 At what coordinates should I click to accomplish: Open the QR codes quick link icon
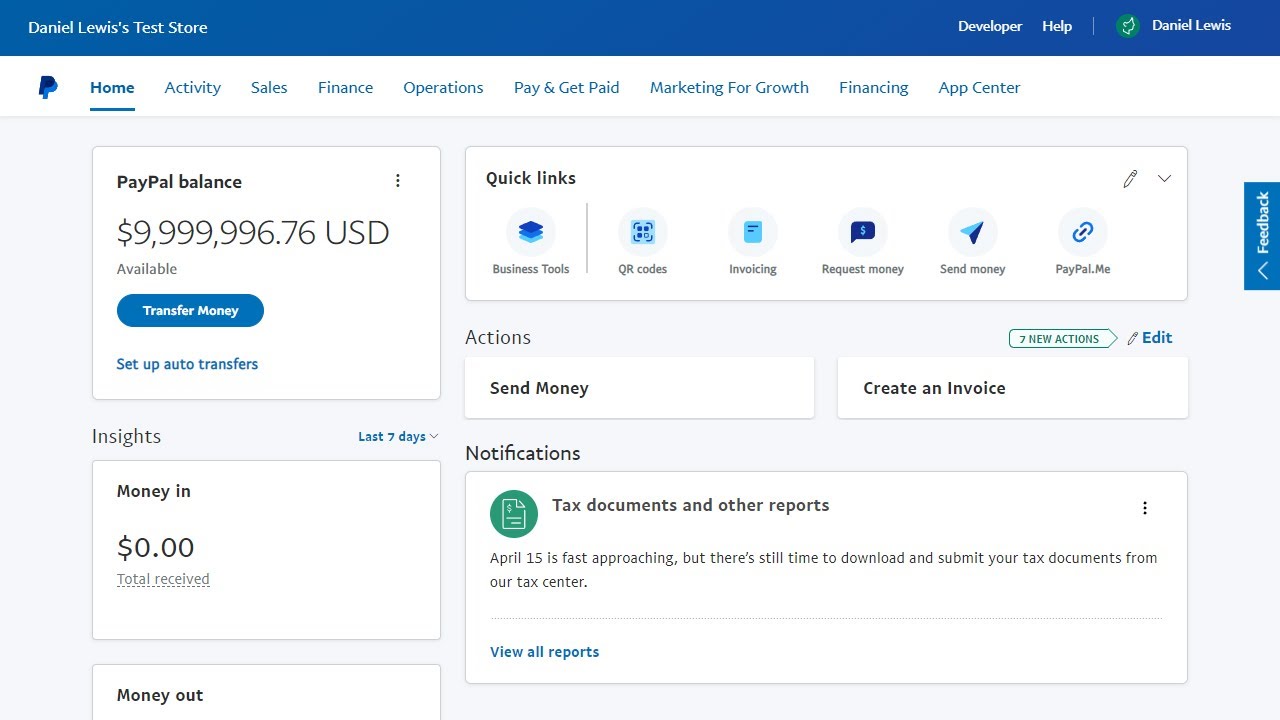(643, 232)
